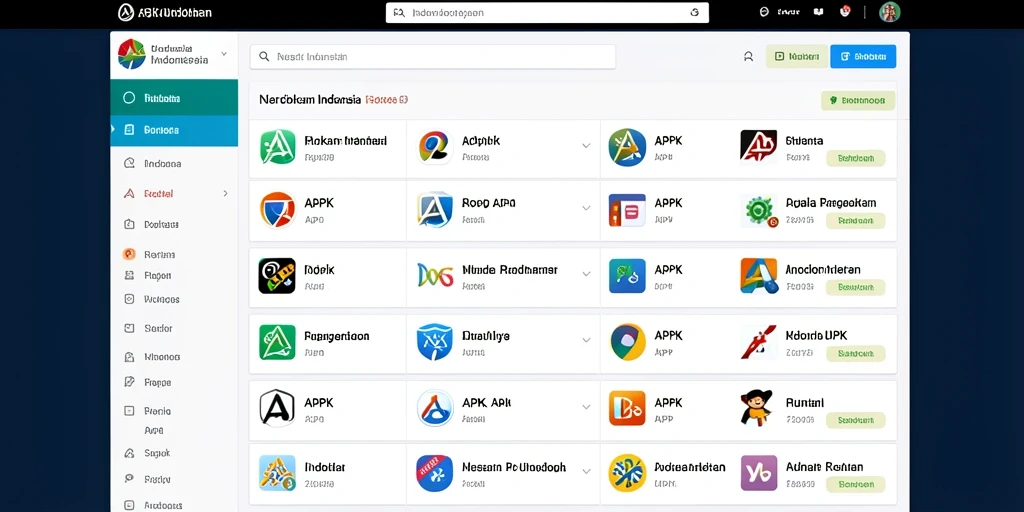Open the green Foangentoon app icon
The height and width of the screenshot is (512, 1024).
point(278,342)
